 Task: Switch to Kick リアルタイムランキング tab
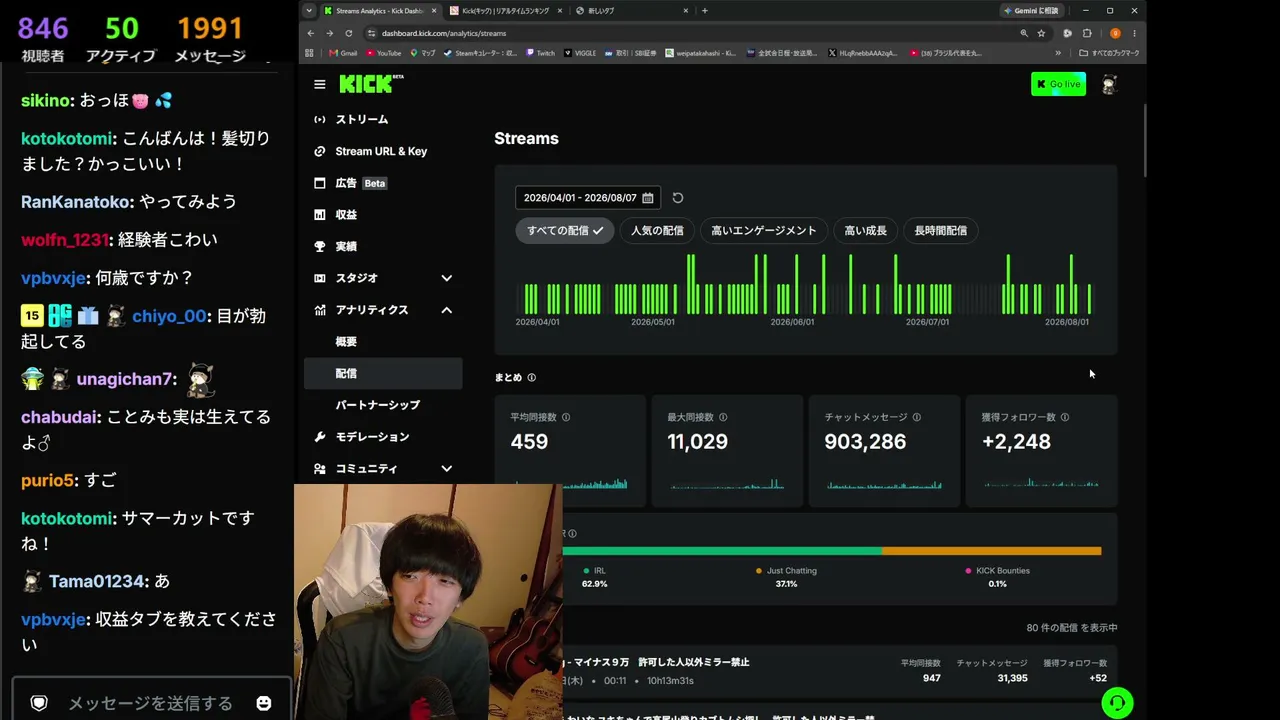point(505,11)
